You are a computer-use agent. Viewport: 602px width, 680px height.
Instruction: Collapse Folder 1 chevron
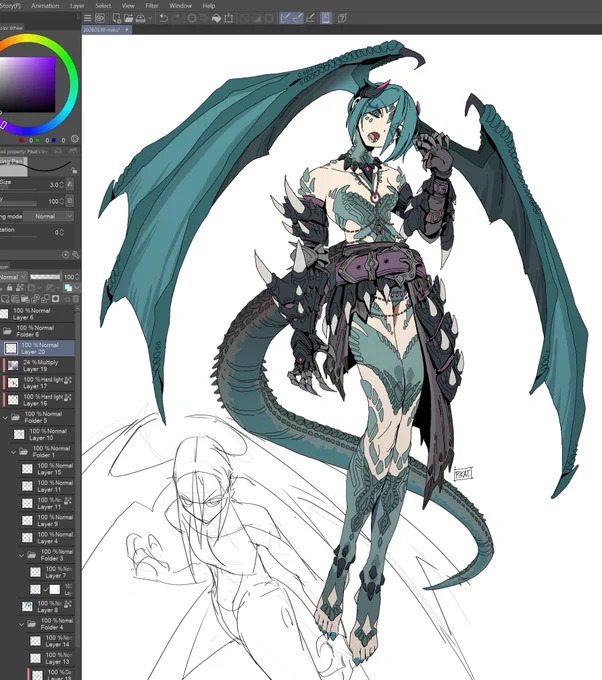[x=13, y=452]
